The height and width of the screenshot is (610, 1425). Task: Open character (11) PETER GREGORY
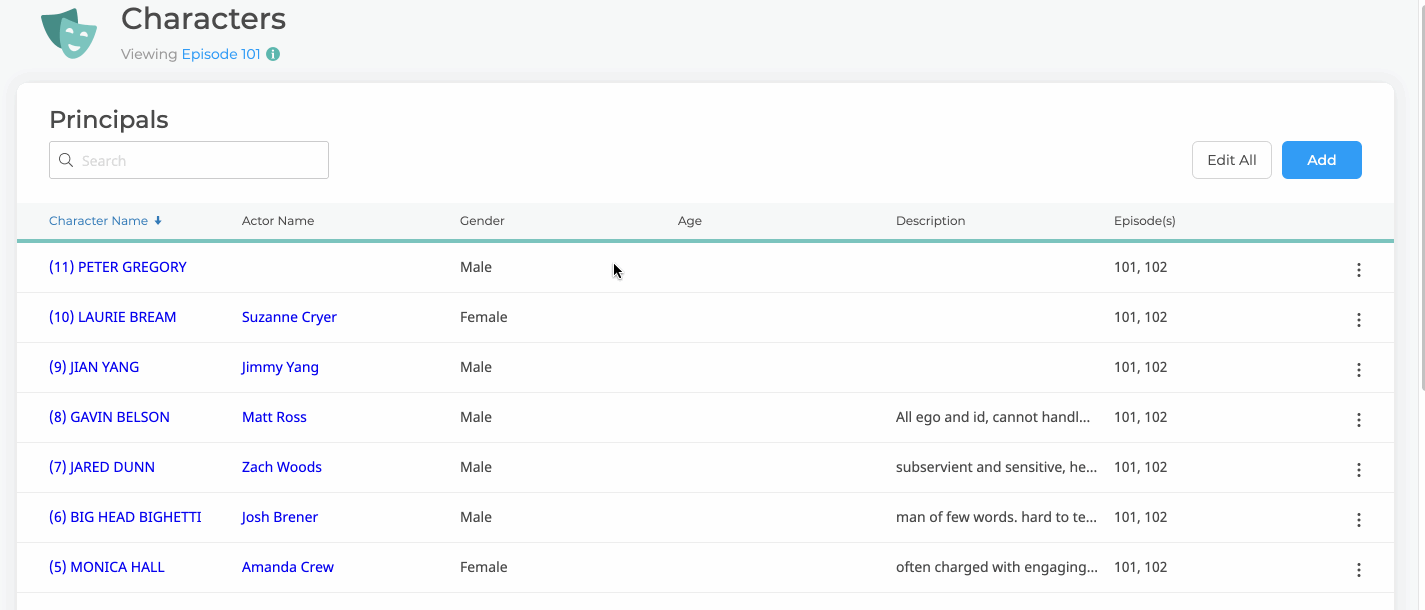pyautogui.click(x=118, y=267)
